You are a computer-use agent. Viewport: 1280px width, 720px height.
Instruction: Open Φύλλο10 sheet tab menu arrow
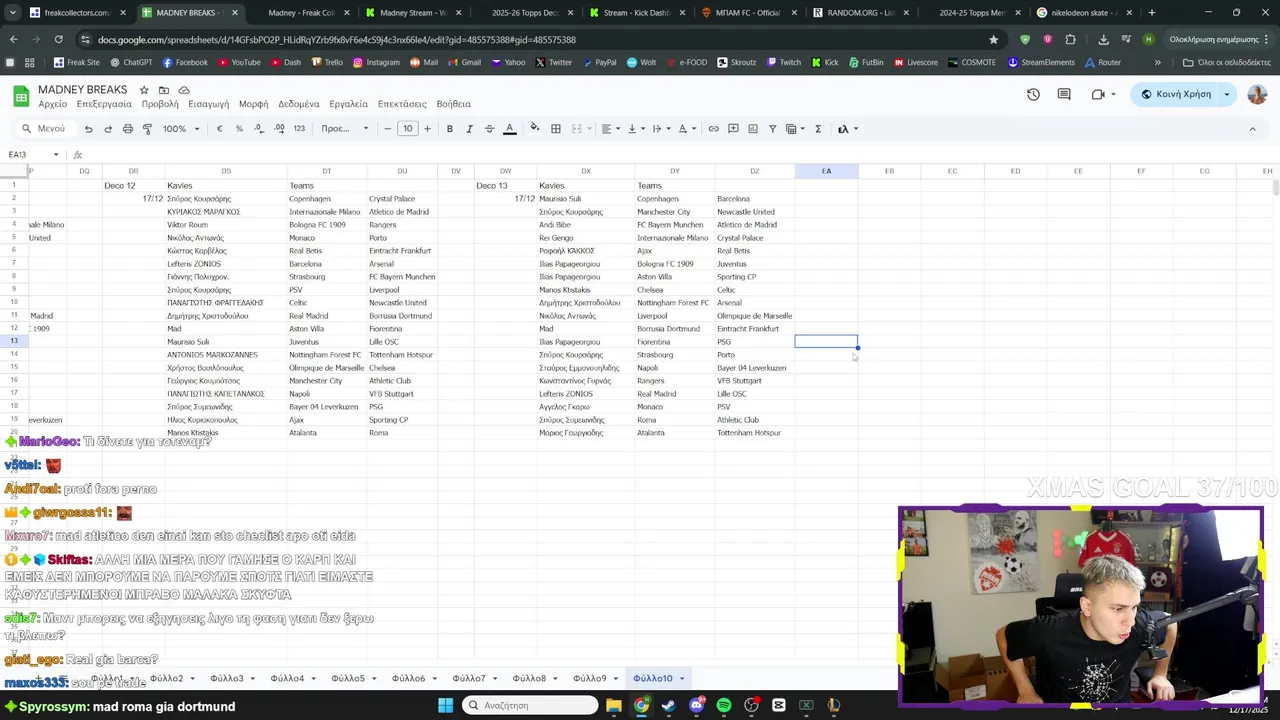(682, 679)
